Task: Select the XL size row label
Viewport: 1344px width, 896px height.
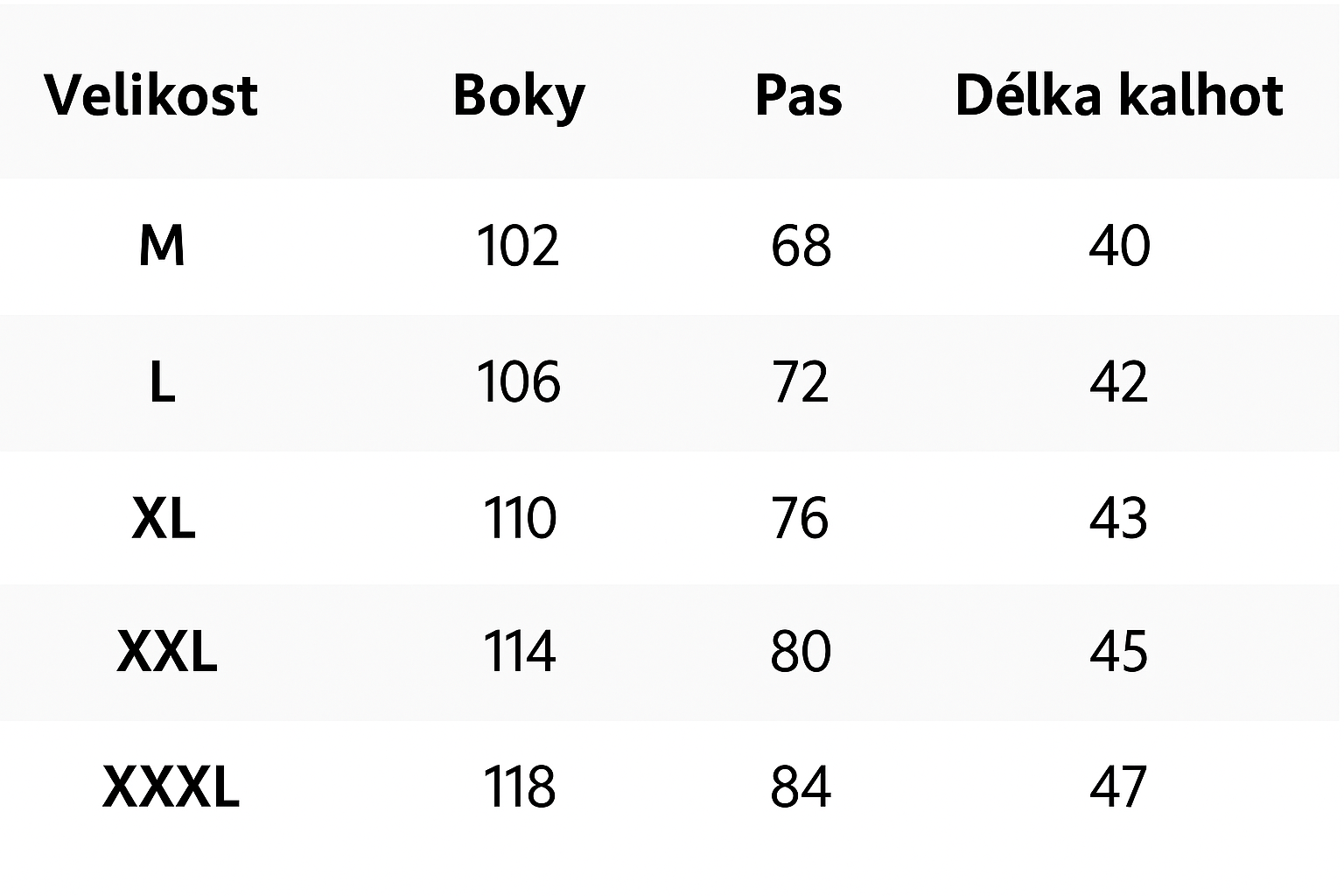Action: 164,518
